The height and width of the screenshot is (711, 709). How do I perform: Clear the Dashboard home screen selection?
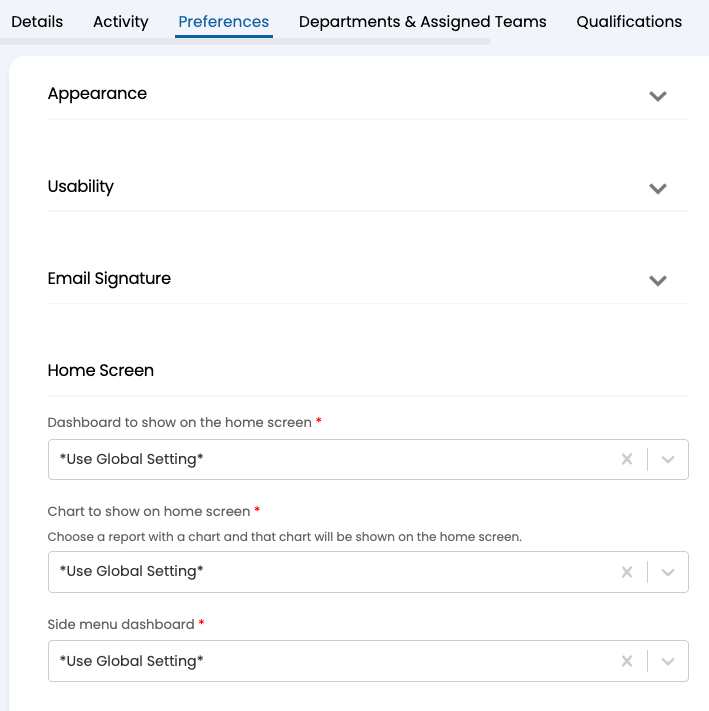click(627, 460)
